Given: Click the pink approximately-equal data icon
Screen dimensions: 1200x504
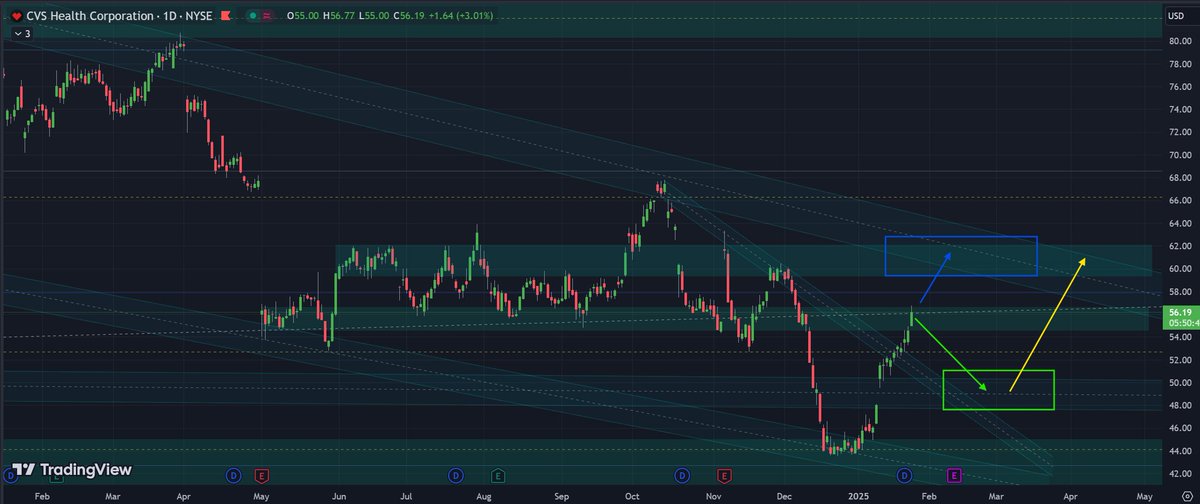Looking at the screenshot, I should coord(267,16).
